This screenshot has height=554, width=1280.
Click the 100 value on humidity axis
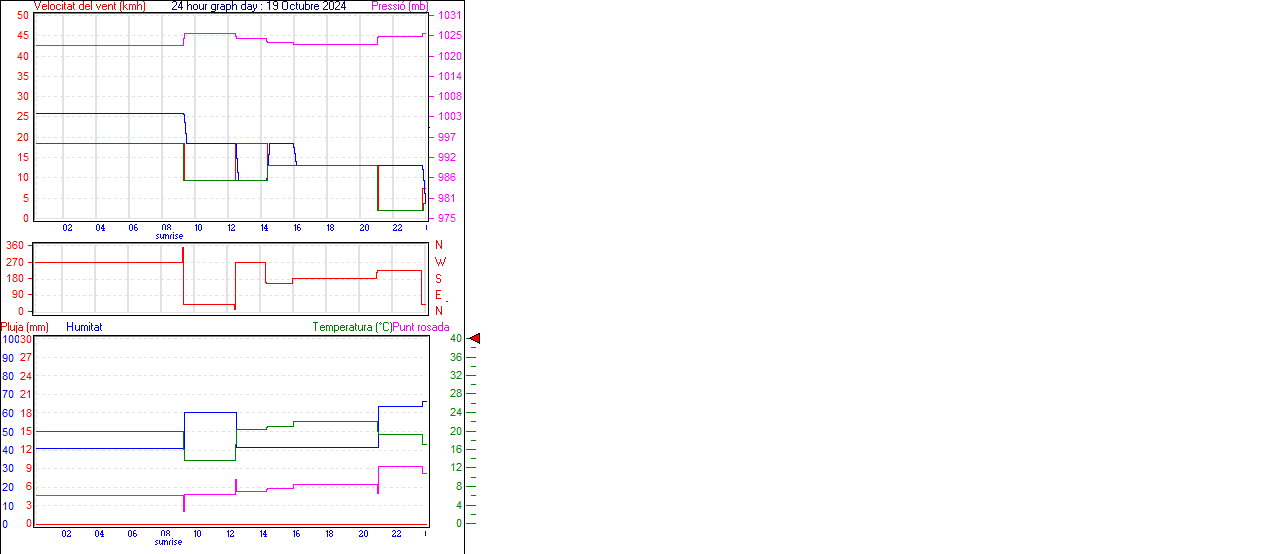tap(10, 339)
